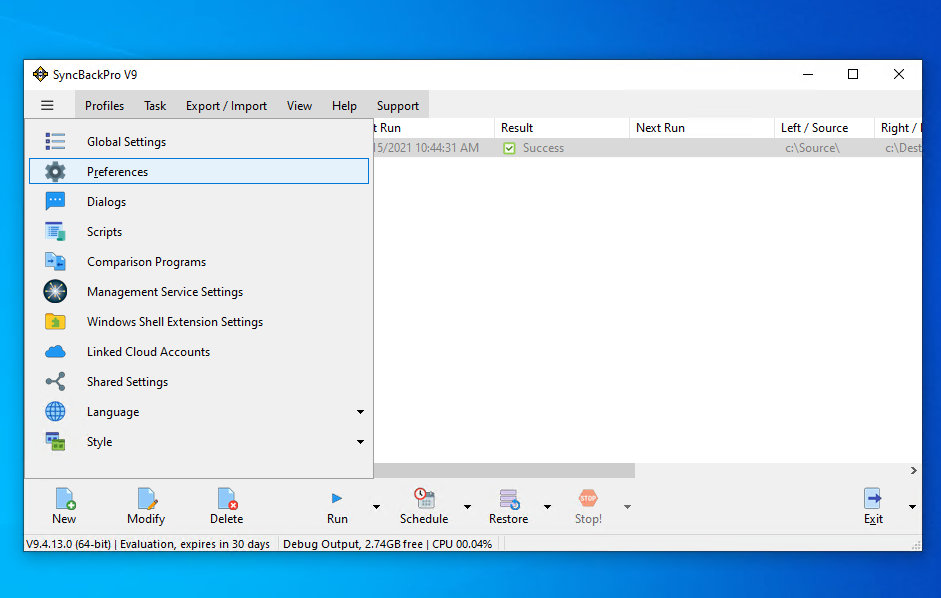Open the Task menu
The width and height of the screenshot is (941, 598).
click(155, 106)
